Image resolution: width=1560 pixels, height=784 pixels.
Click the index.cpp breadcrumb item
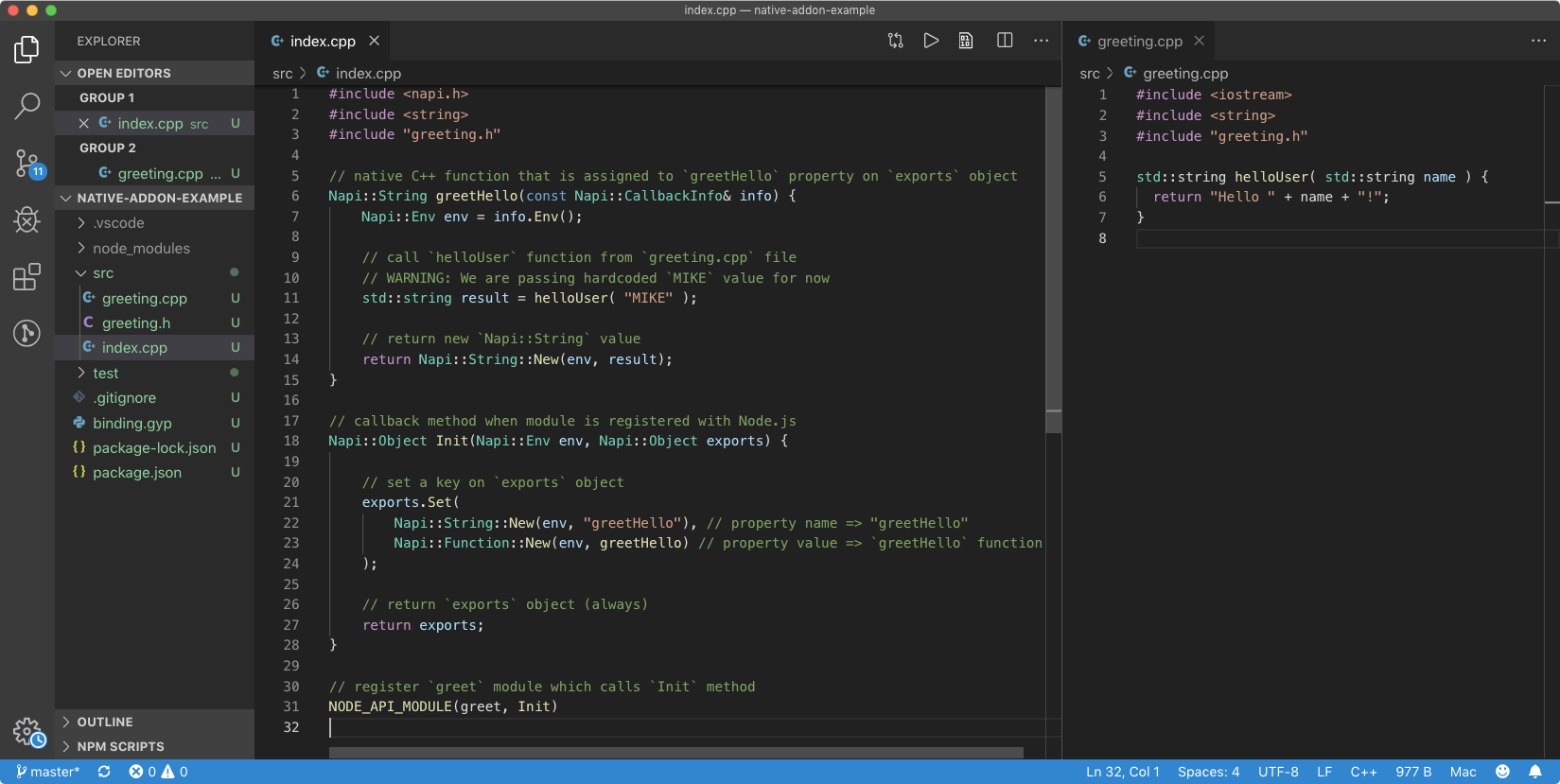tap(359, 73)
